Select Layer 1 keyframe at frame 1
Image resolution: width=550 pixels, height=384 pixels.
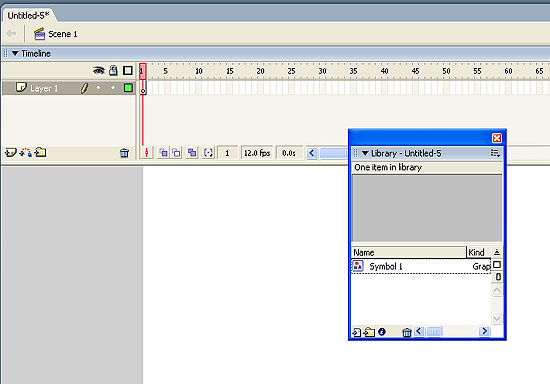pos(143,88)
